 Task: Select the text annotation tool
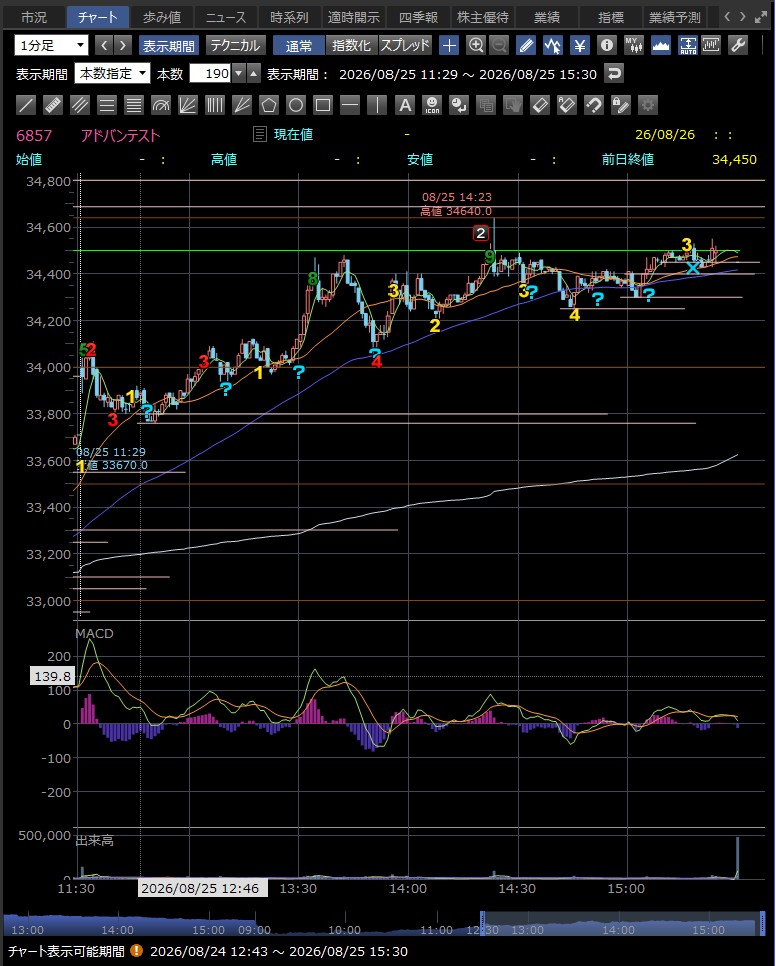pyautogui.click(x=405, y=105)
